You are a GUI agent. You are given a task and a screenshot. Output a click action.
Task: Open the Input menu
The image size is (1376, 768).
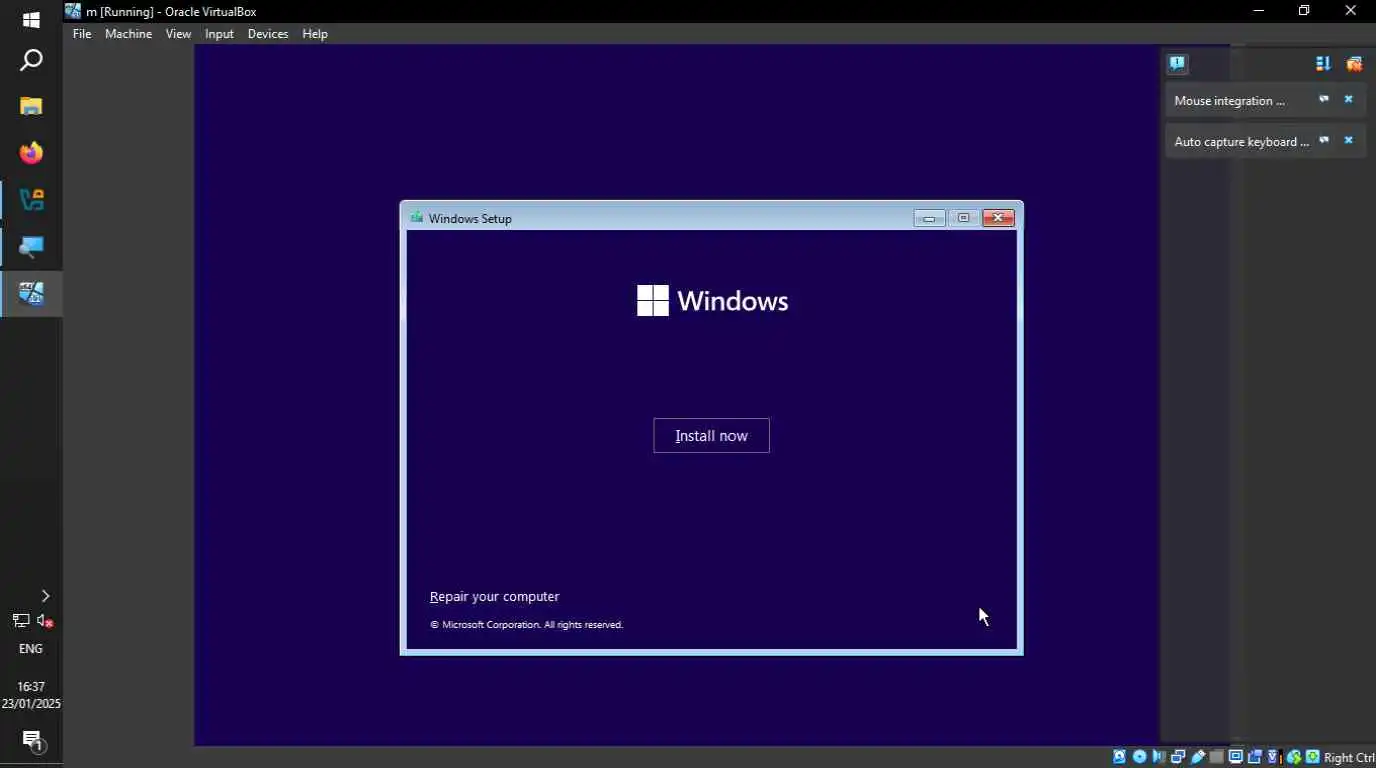coord(219,33)
